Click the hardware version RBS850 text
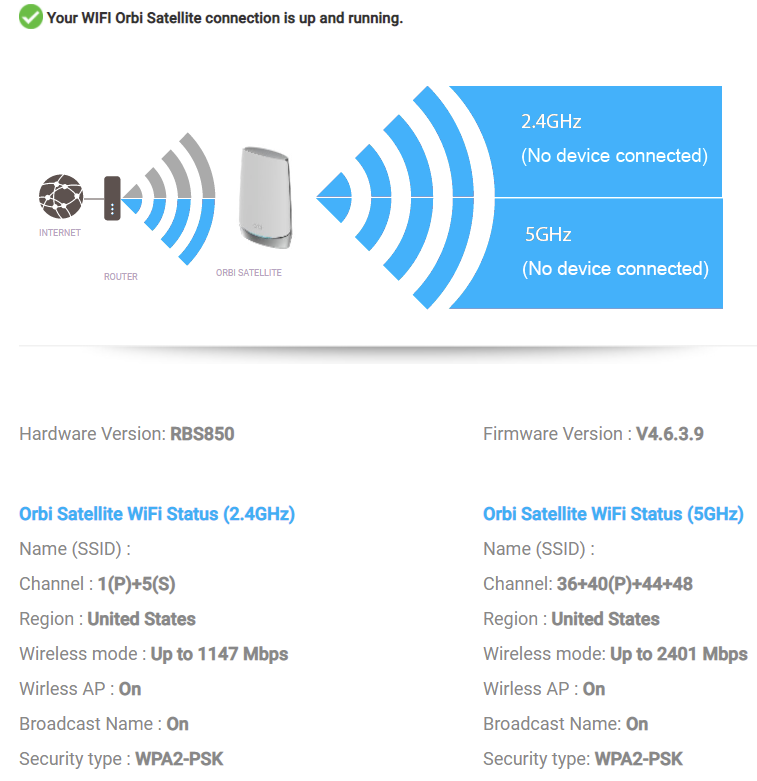Viewport: 757px width, 781px height. click(202, 434)
